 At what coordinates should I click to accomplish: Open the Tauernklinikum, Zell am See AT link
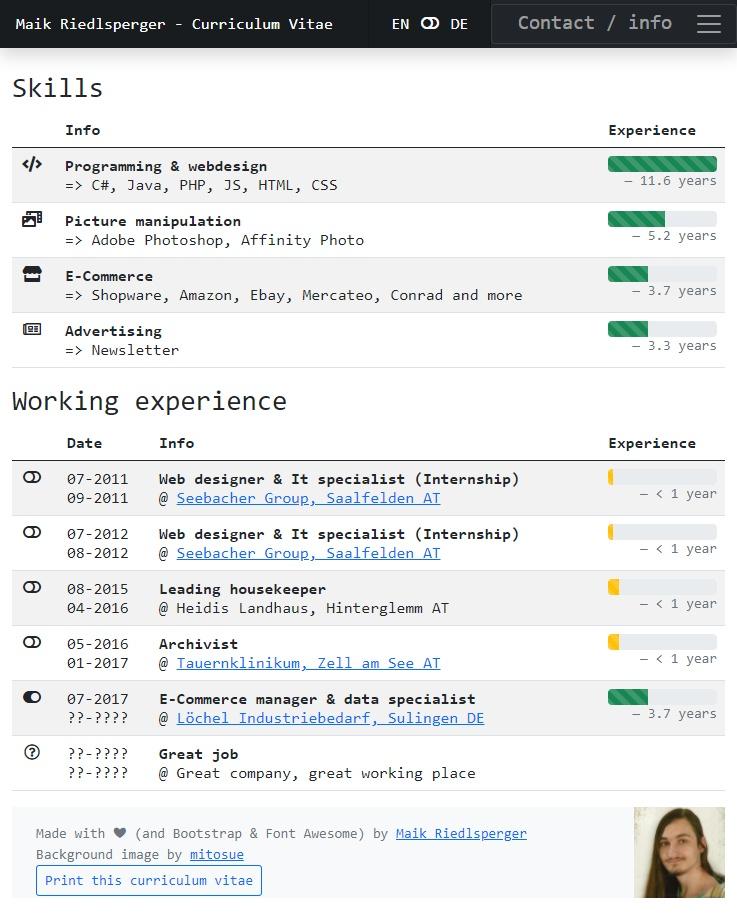(308, 663)
